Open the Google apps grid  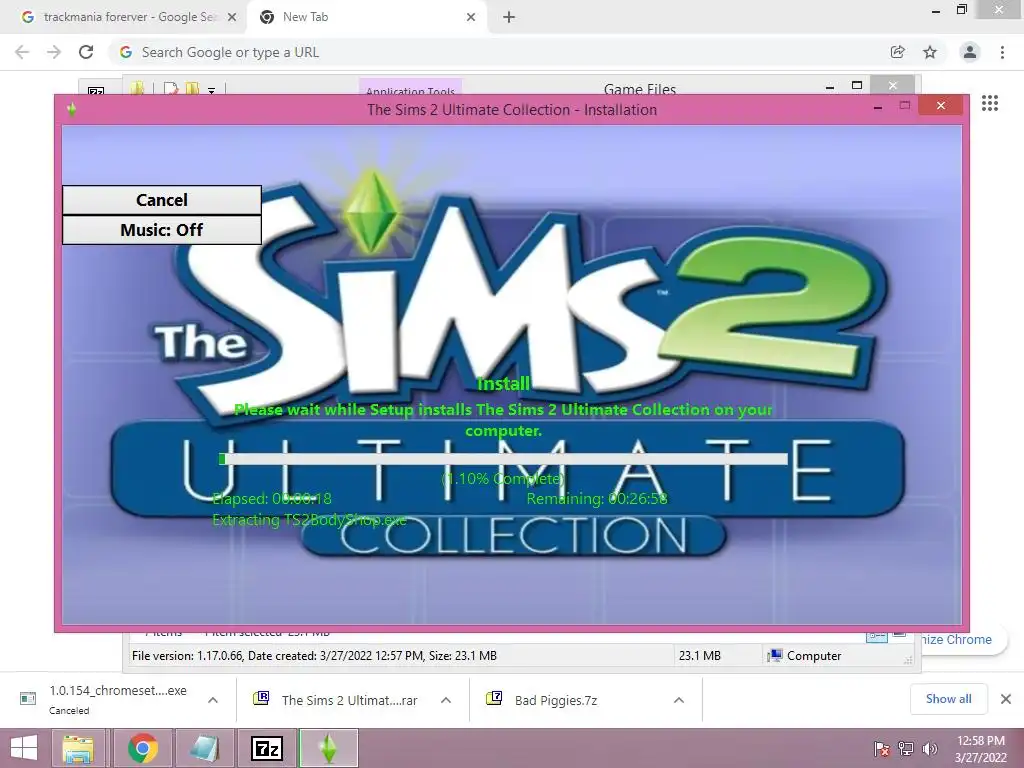point(989,103)
